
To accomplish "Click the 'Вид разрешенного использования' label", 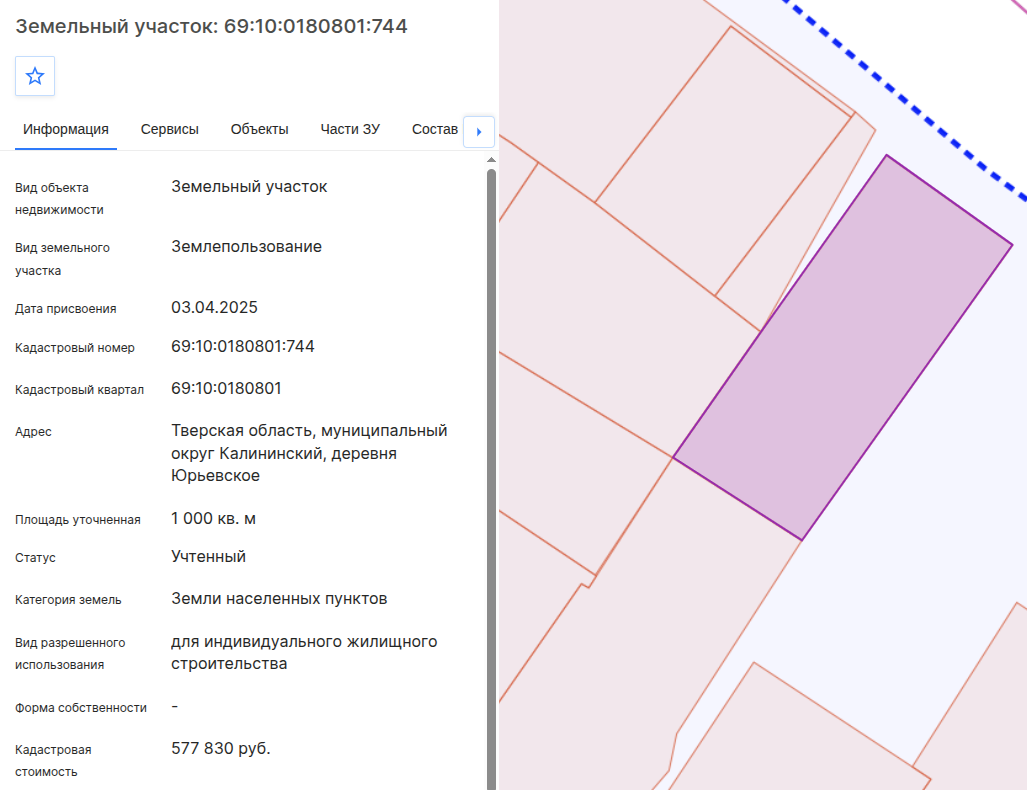I will [70, 654].
